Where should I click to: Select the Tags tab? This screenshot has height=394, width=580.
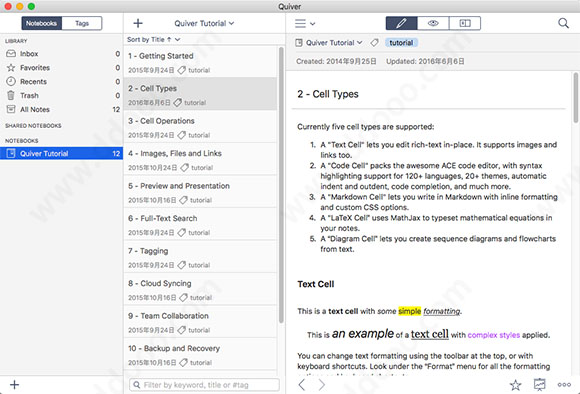click(x=82, y=23)
